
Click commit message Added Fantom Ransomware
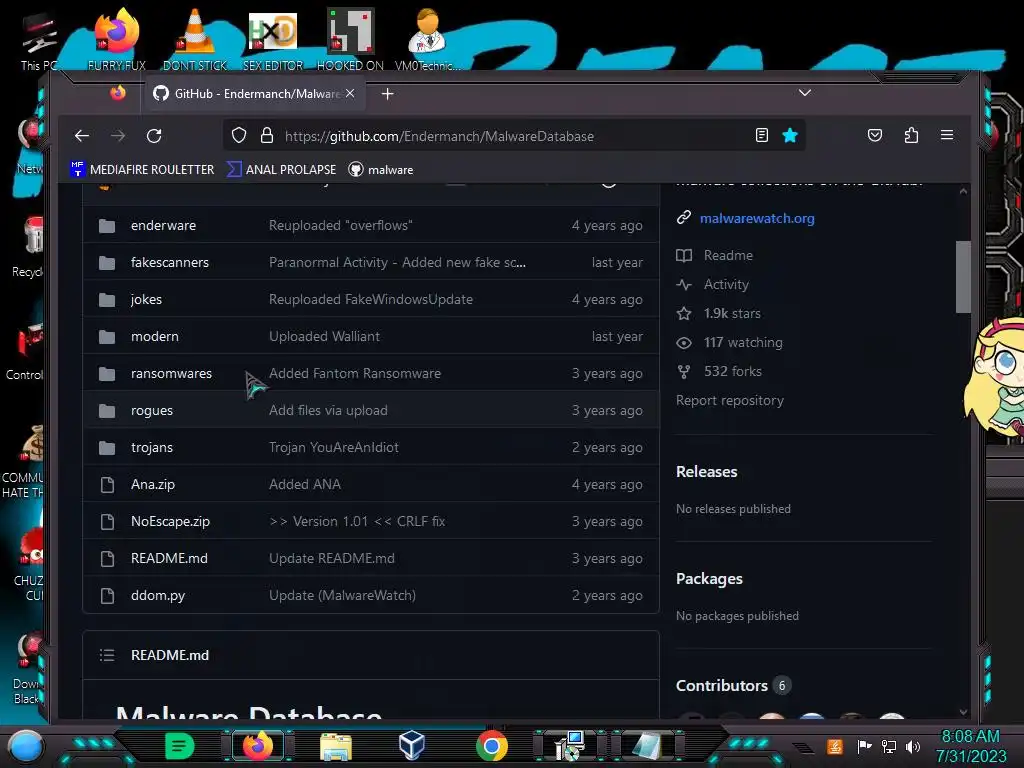355,374
